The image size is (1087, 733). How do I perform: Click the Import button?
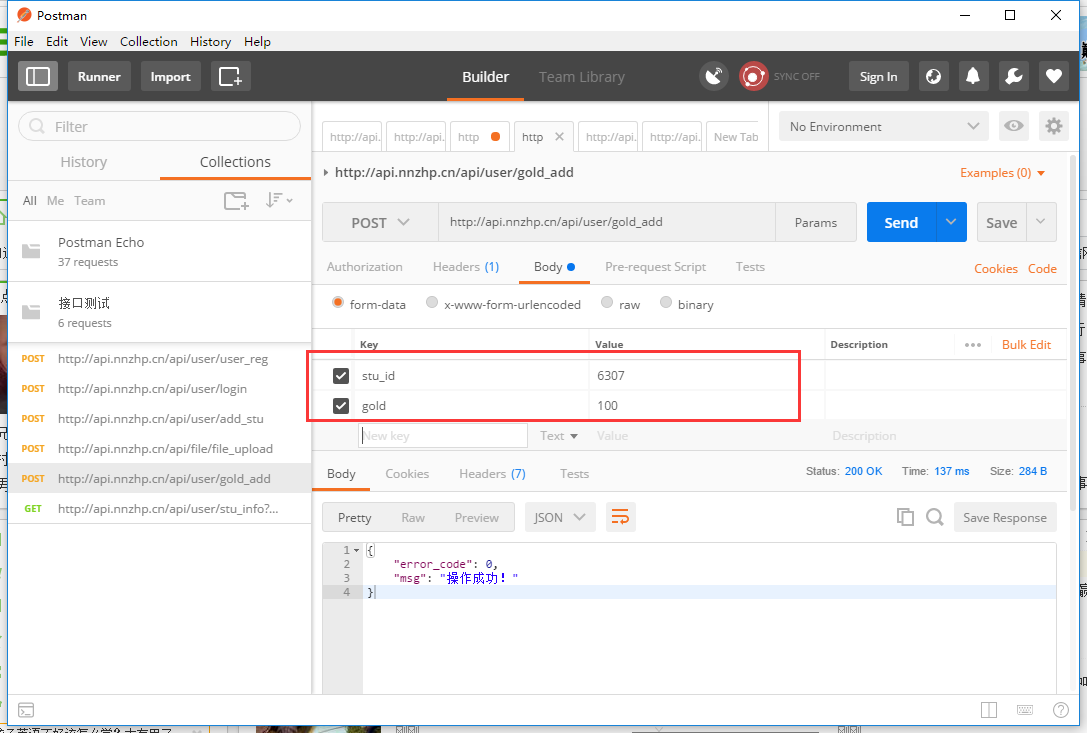[x=171, y=76]
